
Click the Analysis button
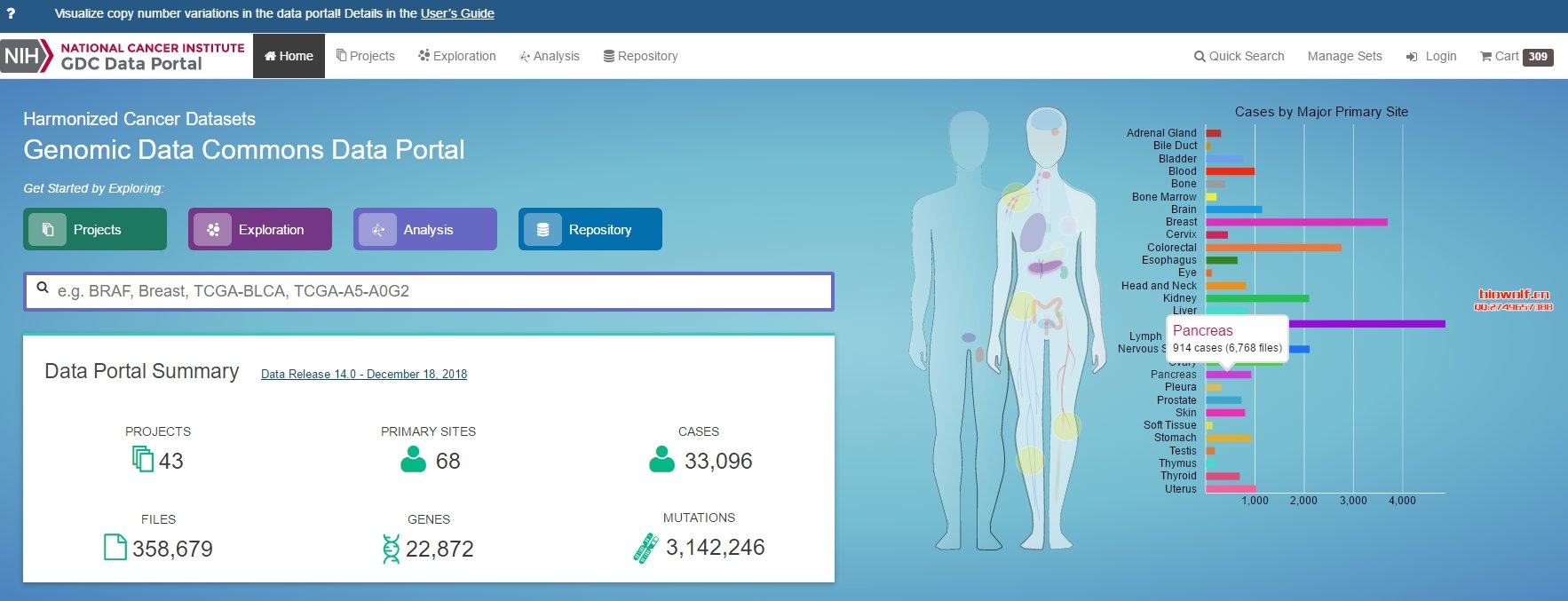pos(425,229)
